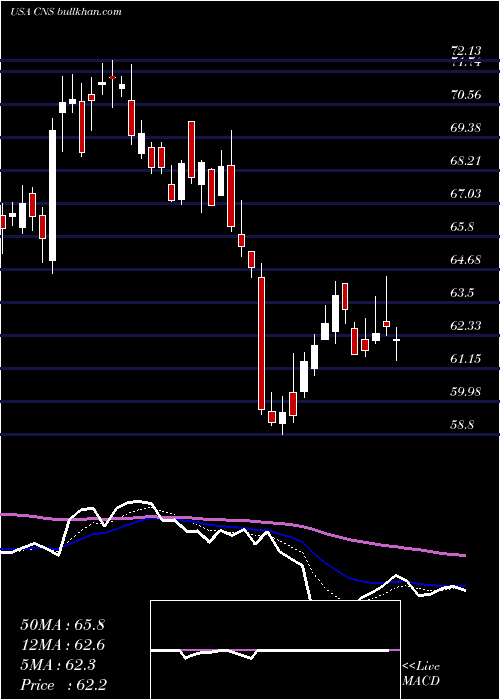Click the 59.98 price axis label
The width and height of the screenshot is (500, 700).
[x=466, y=392]
